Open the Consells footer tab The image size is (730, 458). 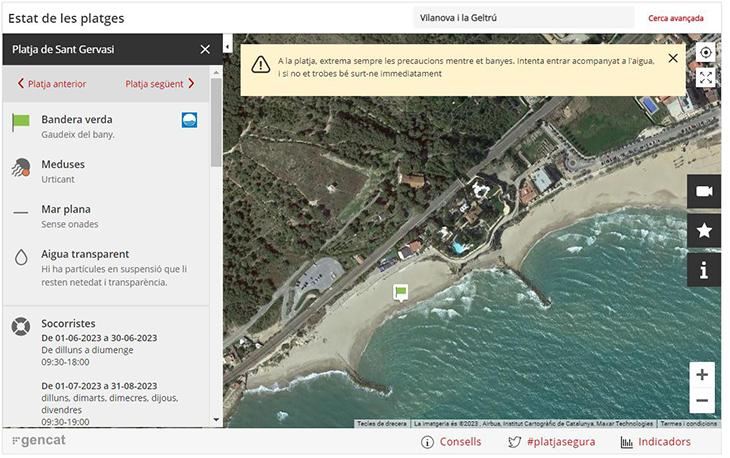(x=451, y=442)
